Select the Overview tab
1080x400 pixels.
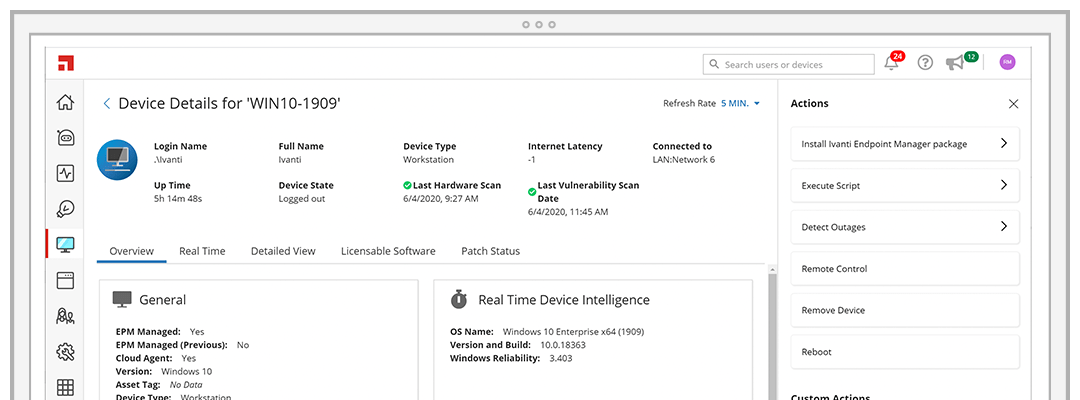[x=132, y=251]
